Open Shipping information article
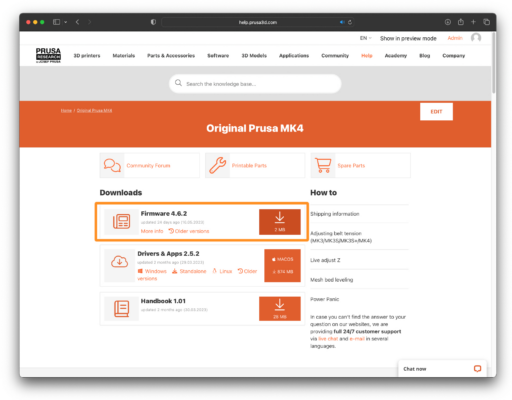 pos(335,214)
